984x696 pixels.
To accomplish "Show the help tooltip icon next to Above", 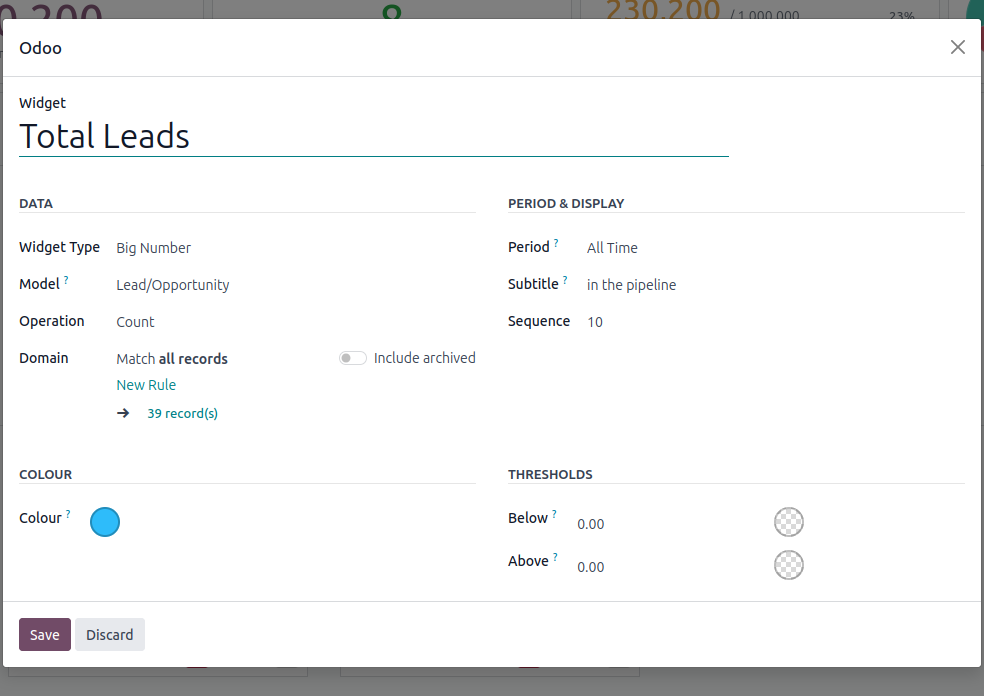I will tap(555, 557).
